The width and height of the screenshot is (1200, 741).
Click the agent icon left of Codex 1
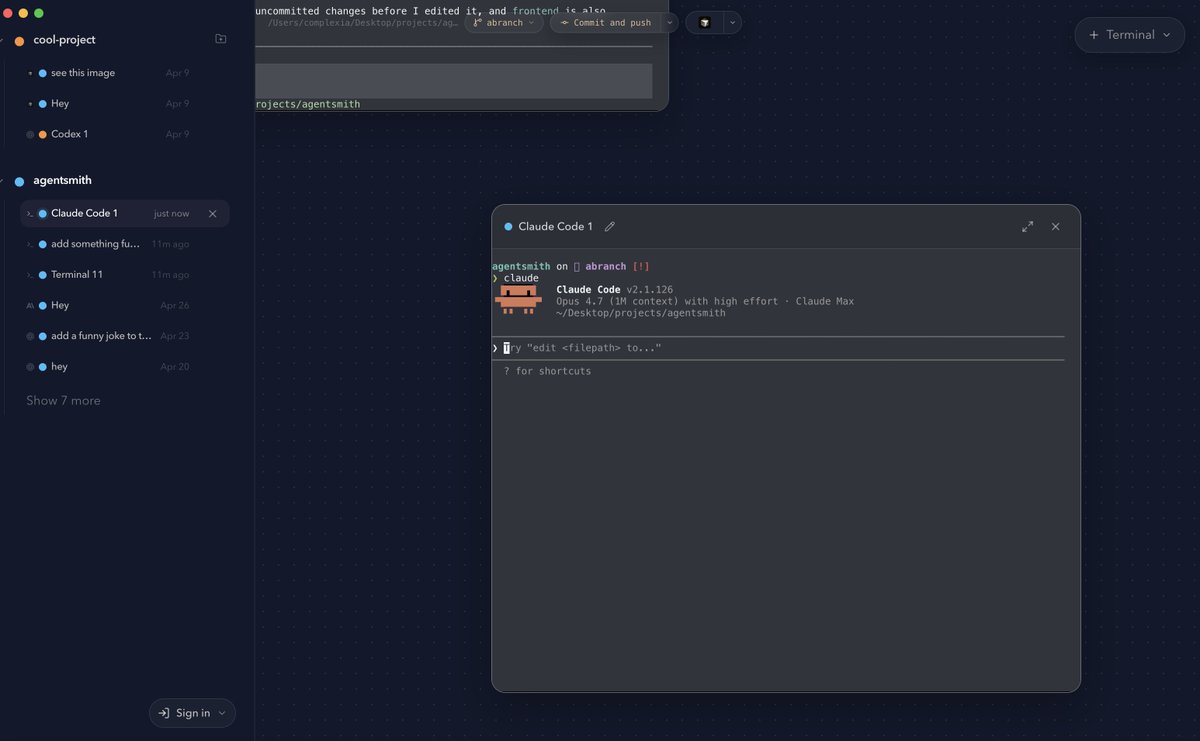[x=30, y=134]
